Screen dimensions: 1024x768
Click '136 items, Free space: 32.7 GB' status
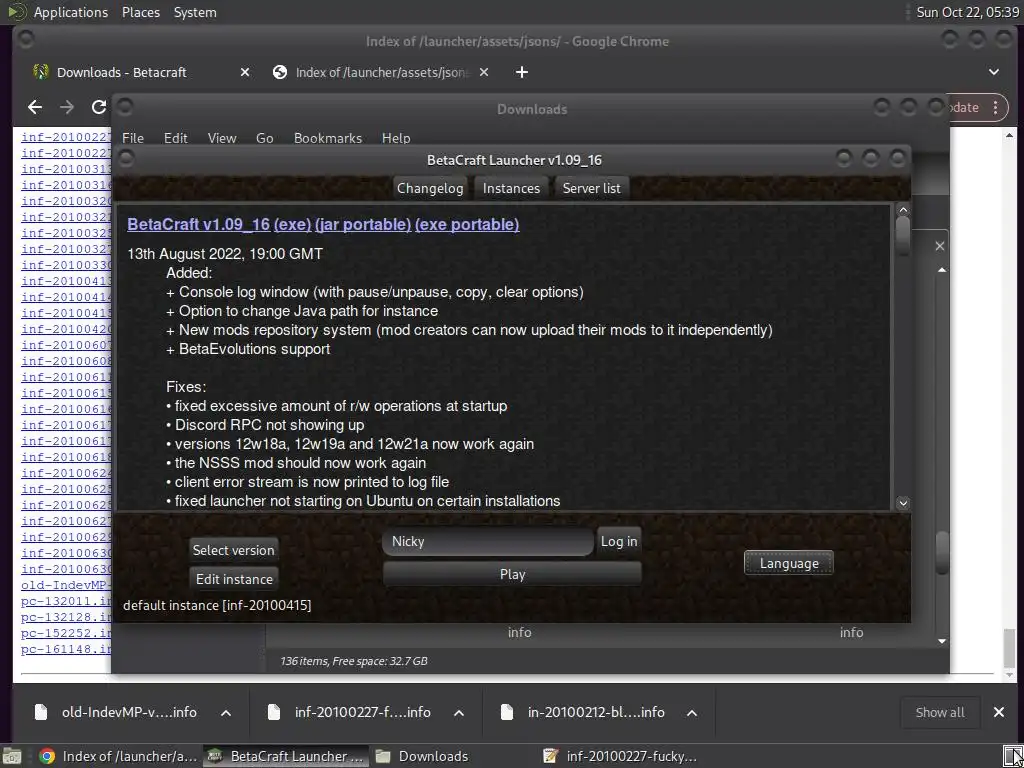click(353, 661)
